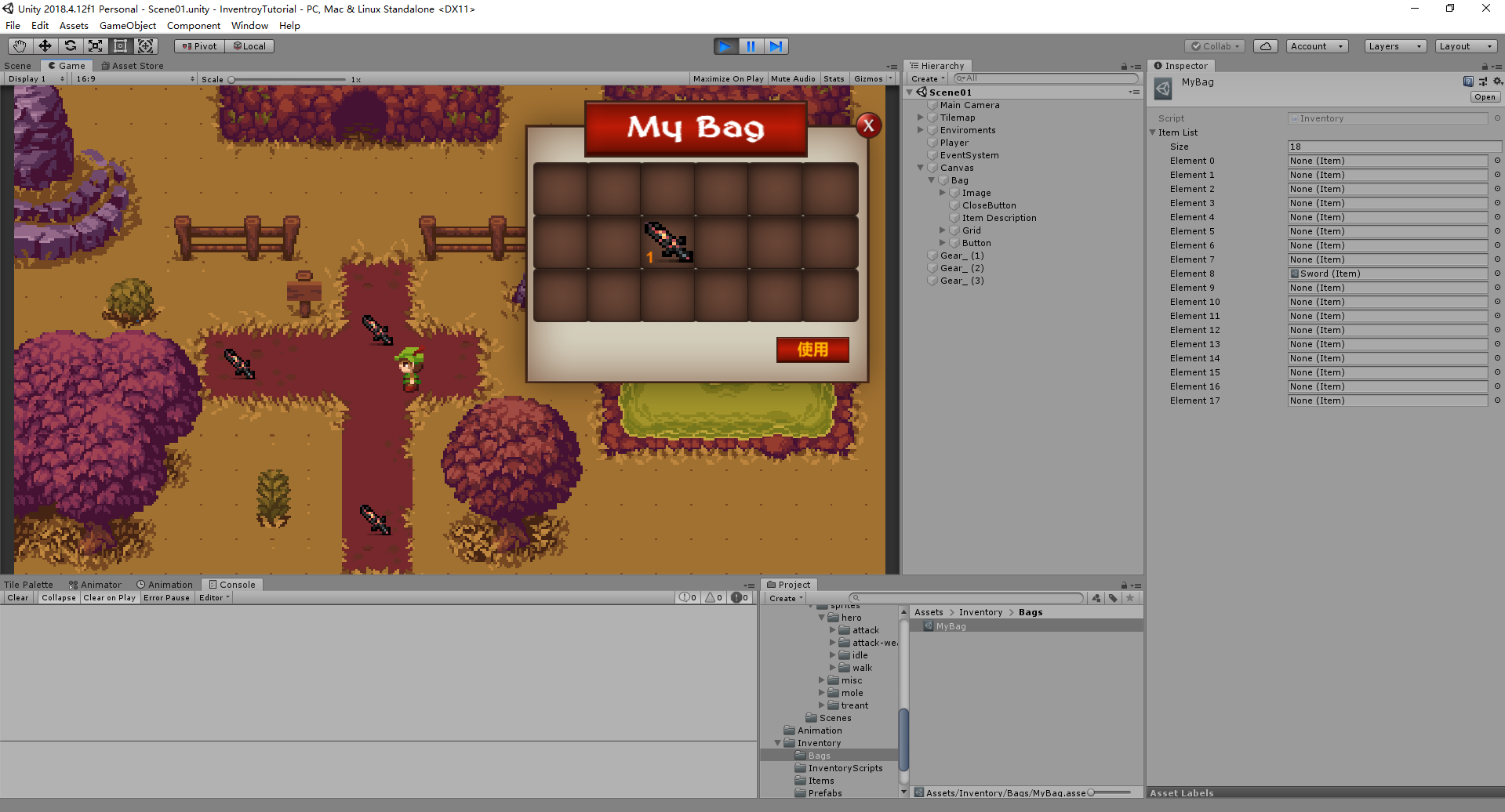
Task: Click Clear in the Console panel
Action: [x=17, y=597]
